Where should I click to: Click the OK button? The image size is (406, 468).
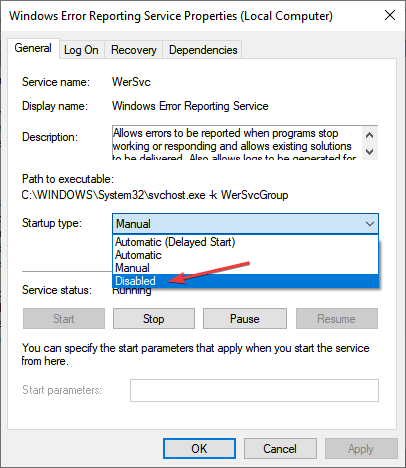(199, 449)
